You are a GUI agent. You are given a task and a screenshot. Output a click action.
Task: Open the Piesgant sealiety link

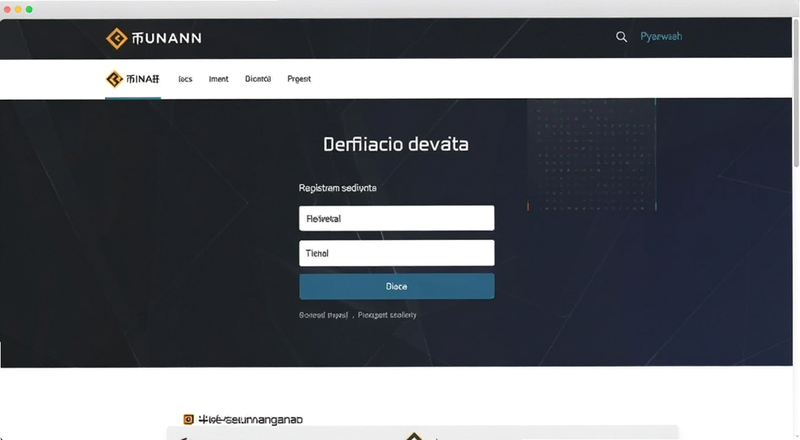pos(387,315)
